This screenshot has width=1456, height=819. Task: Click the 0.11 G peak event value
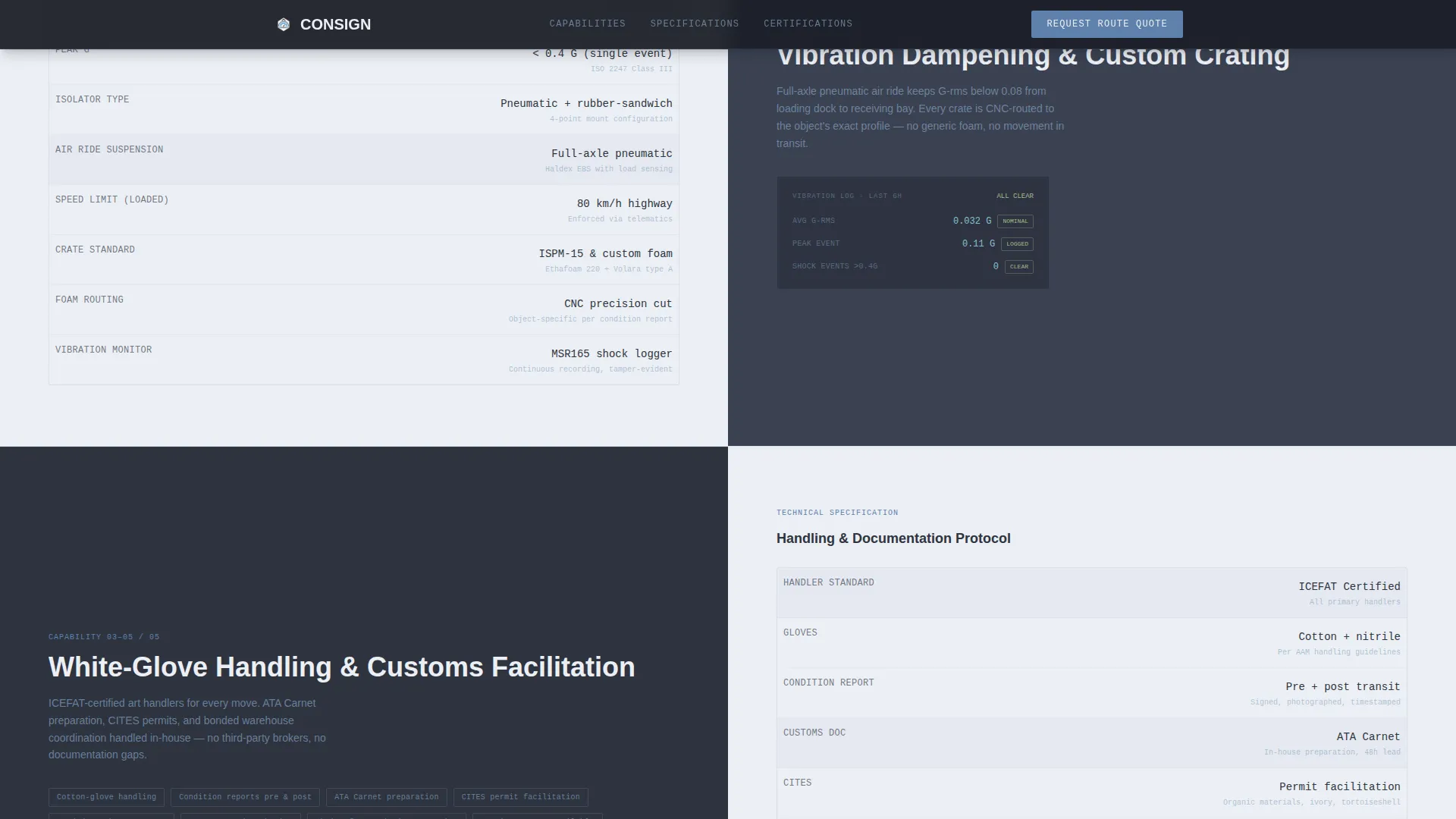pos(978,243)
